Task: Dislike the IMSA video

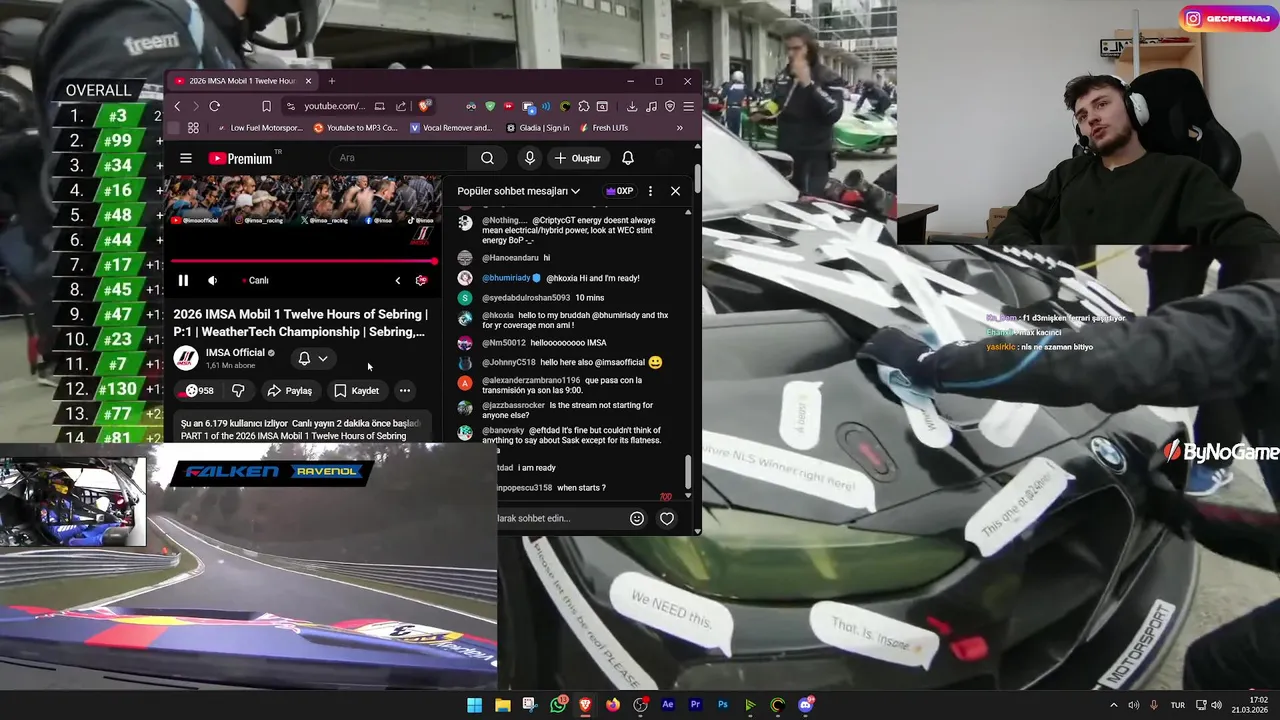Action: pos(238,391)
